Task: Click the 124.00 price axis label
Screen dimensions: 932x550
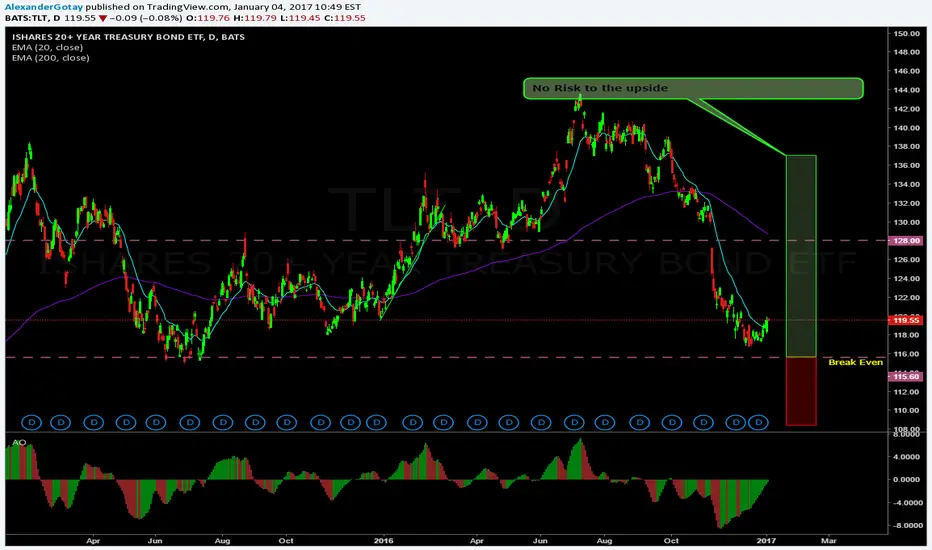Action: [906, 279]
